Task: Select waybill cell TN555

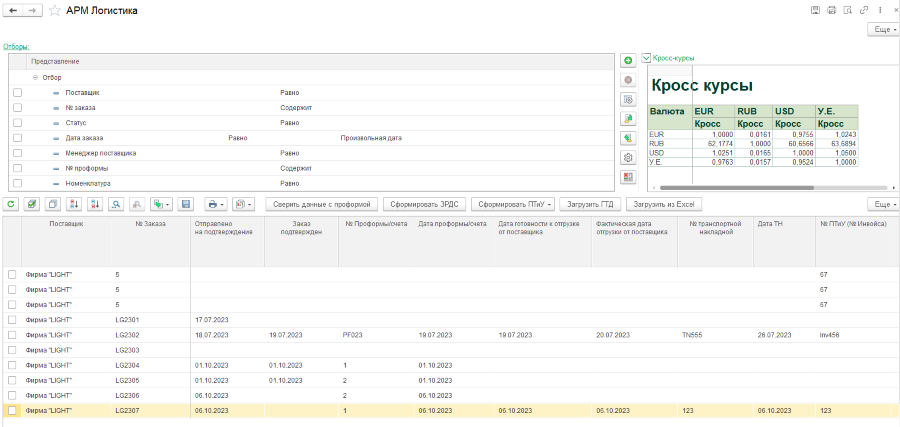Action: pos(691,335)
